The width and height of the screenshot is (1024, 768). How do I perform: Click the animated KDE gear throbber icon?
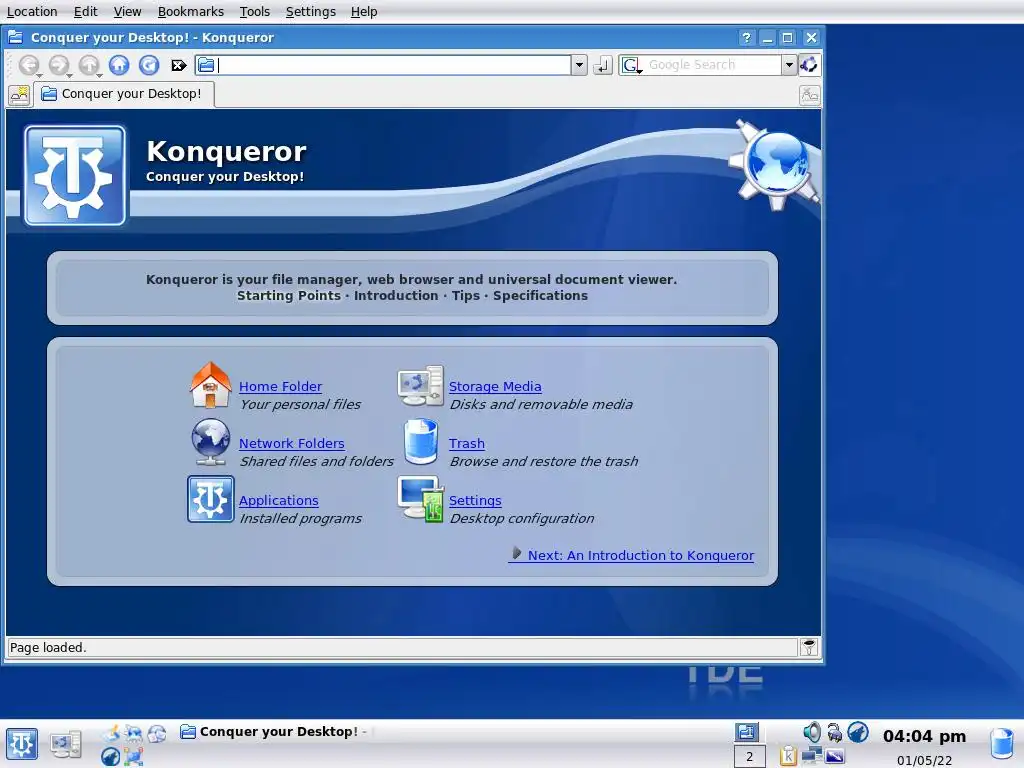click(x=809, y=65)
